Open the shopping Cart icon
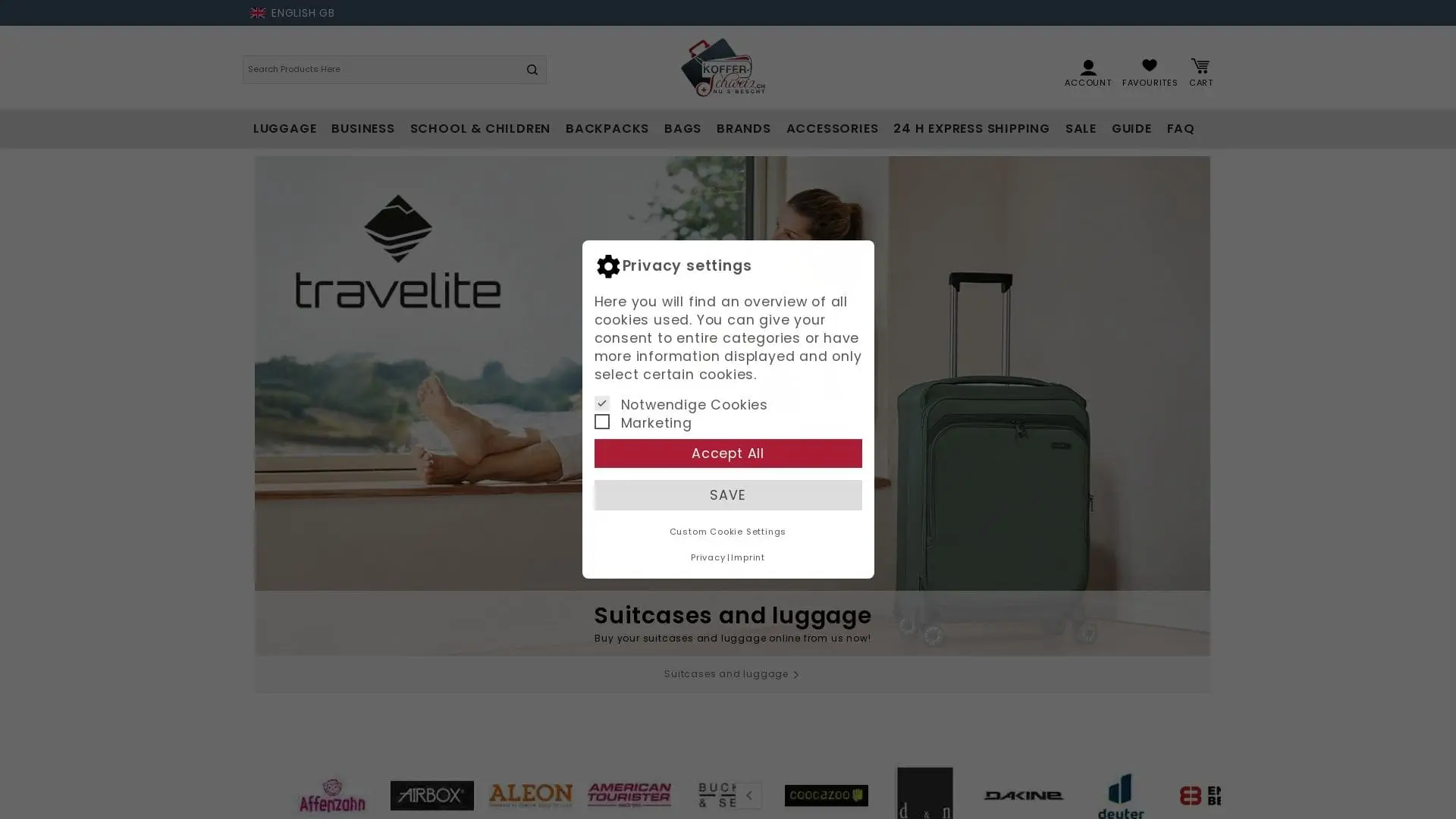This screenshot has height=819, width=1456. (1200, 65)
